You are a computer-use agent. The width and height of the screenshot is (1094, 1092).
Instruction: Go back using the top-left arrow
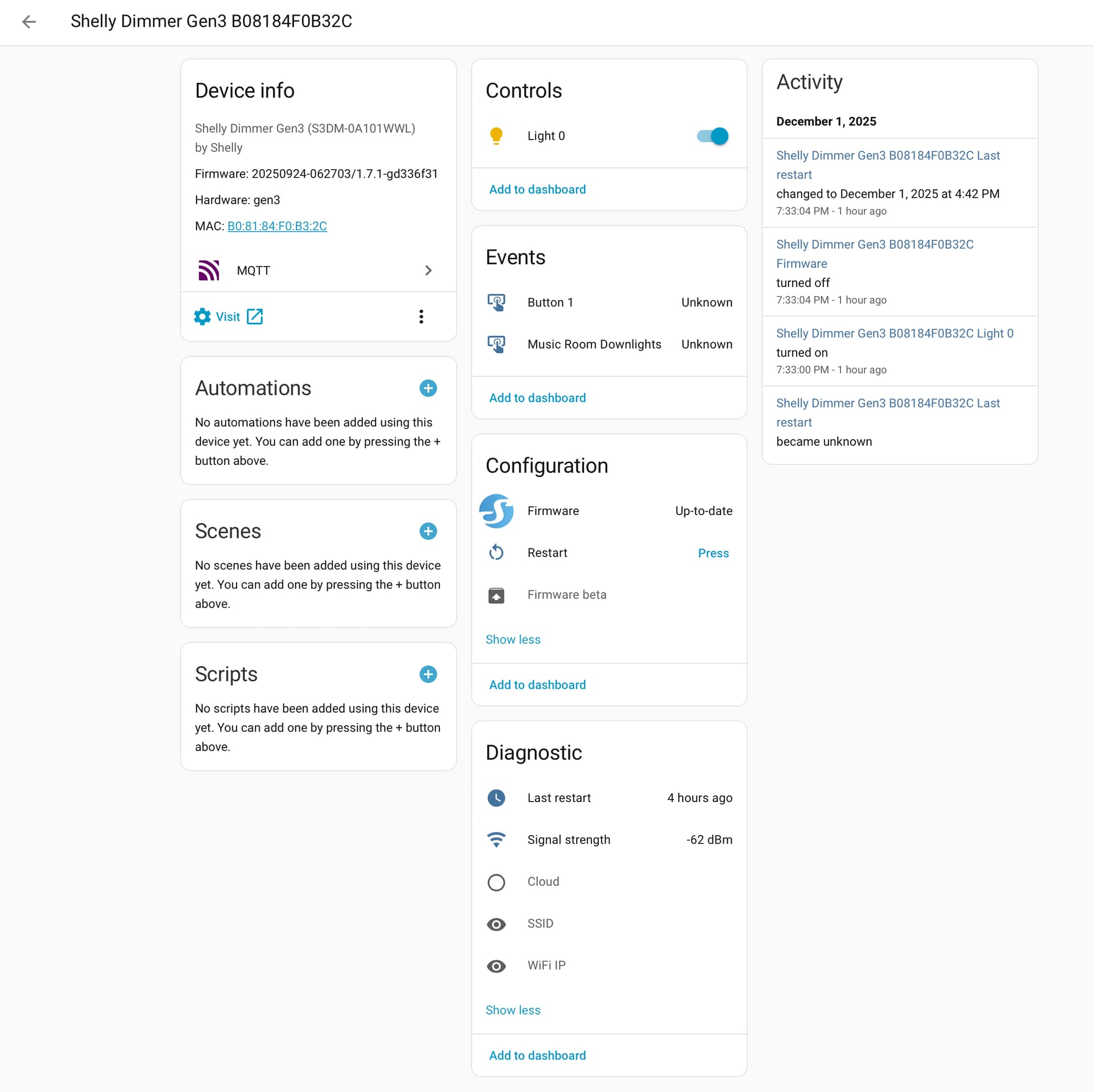tap(28, 22)
